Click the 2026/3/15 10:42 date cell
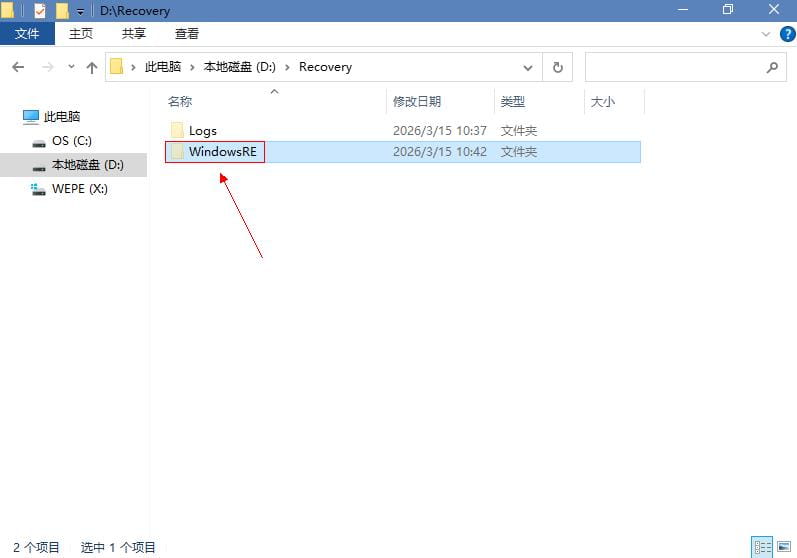This screenshot has width=797, height=558. coord(440,151)
